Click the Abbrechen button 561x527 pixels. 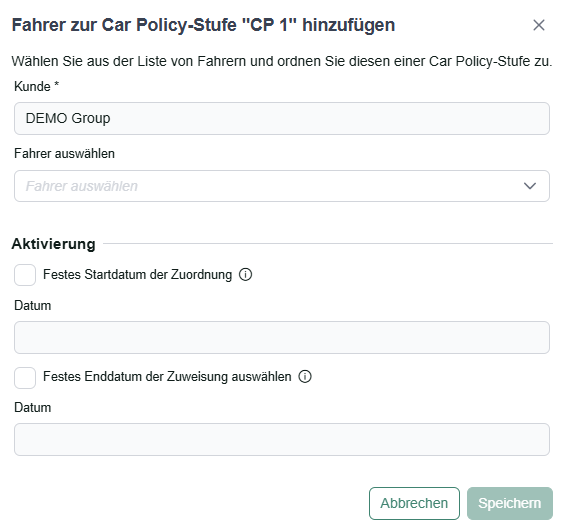414,503
